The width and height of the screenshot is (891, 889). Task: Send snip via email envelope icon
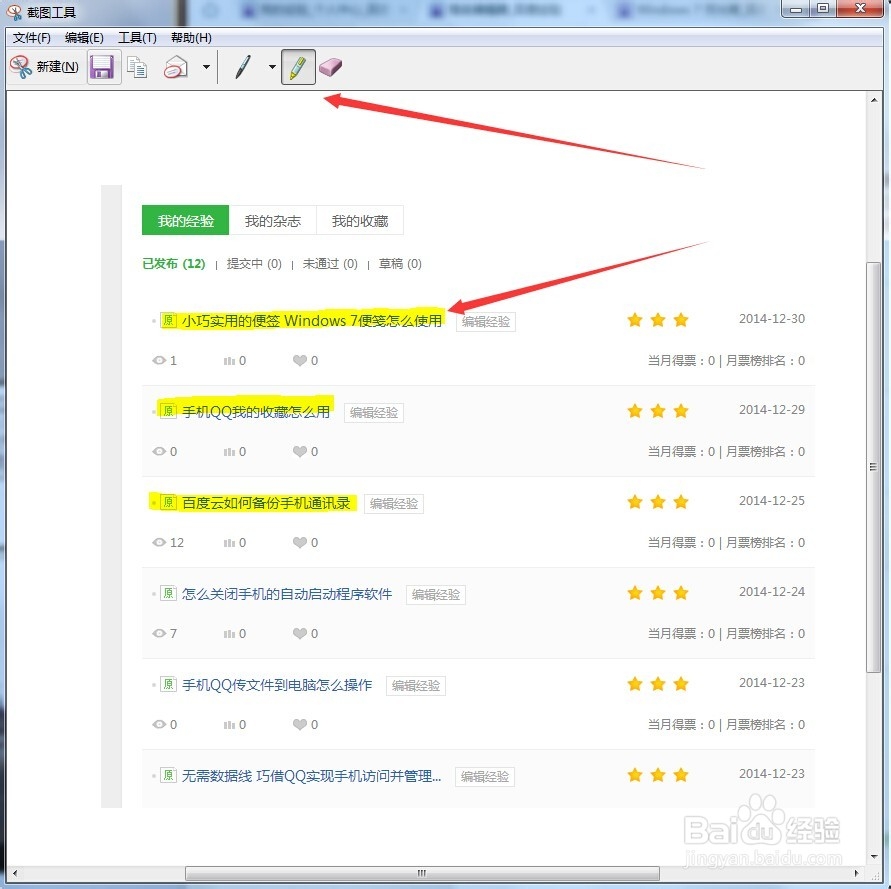pos(176,67)
